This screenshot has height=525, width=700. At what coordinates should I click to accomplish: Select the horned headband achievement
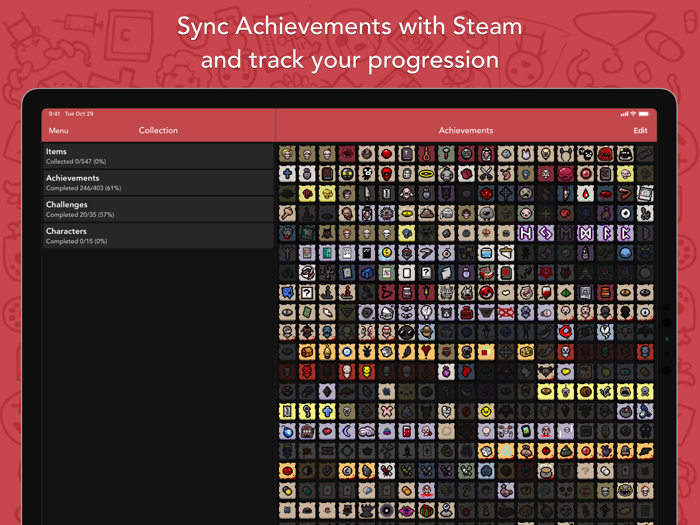566,154
